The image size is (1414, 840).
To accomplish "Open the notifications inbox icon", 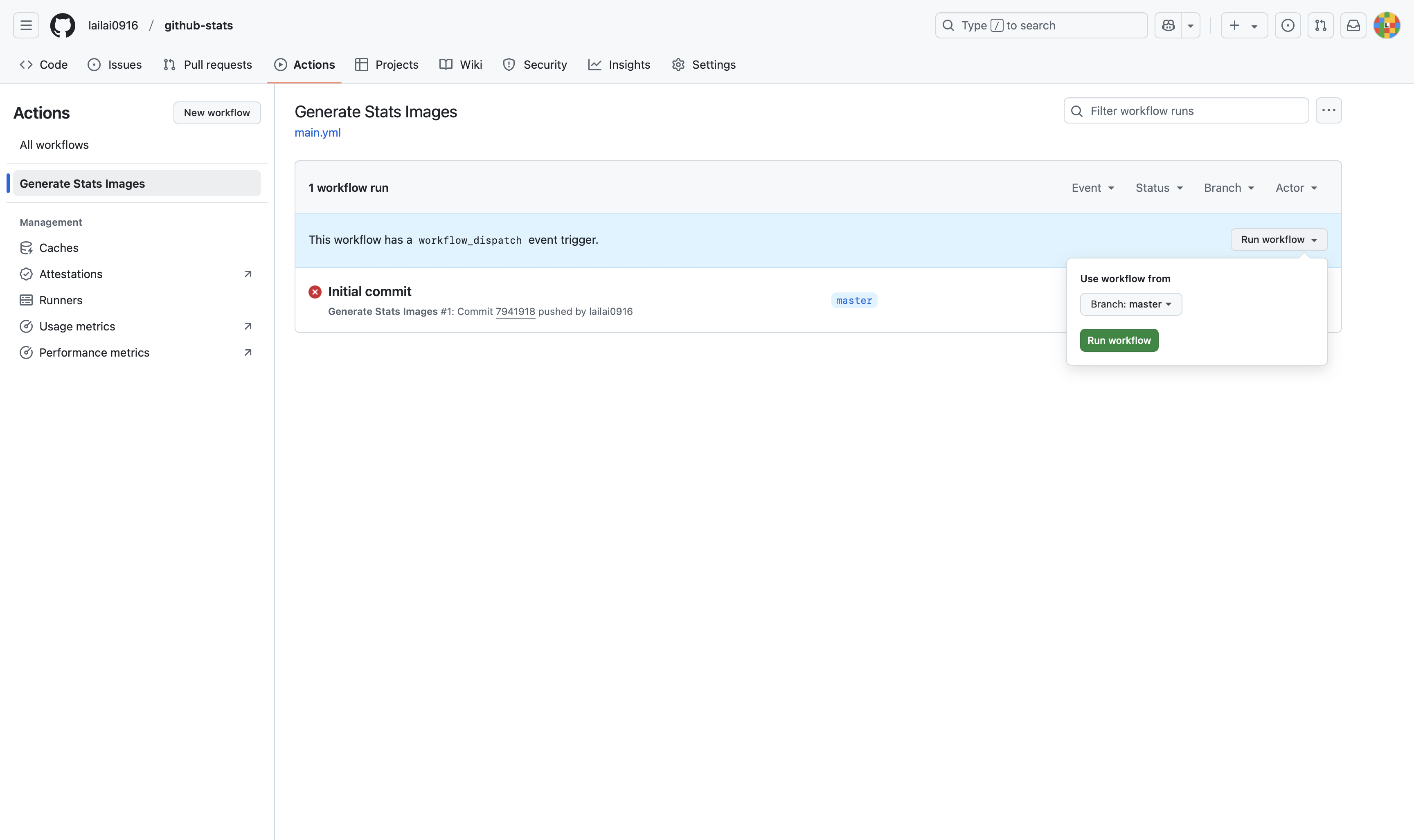I will (1353, 25).
